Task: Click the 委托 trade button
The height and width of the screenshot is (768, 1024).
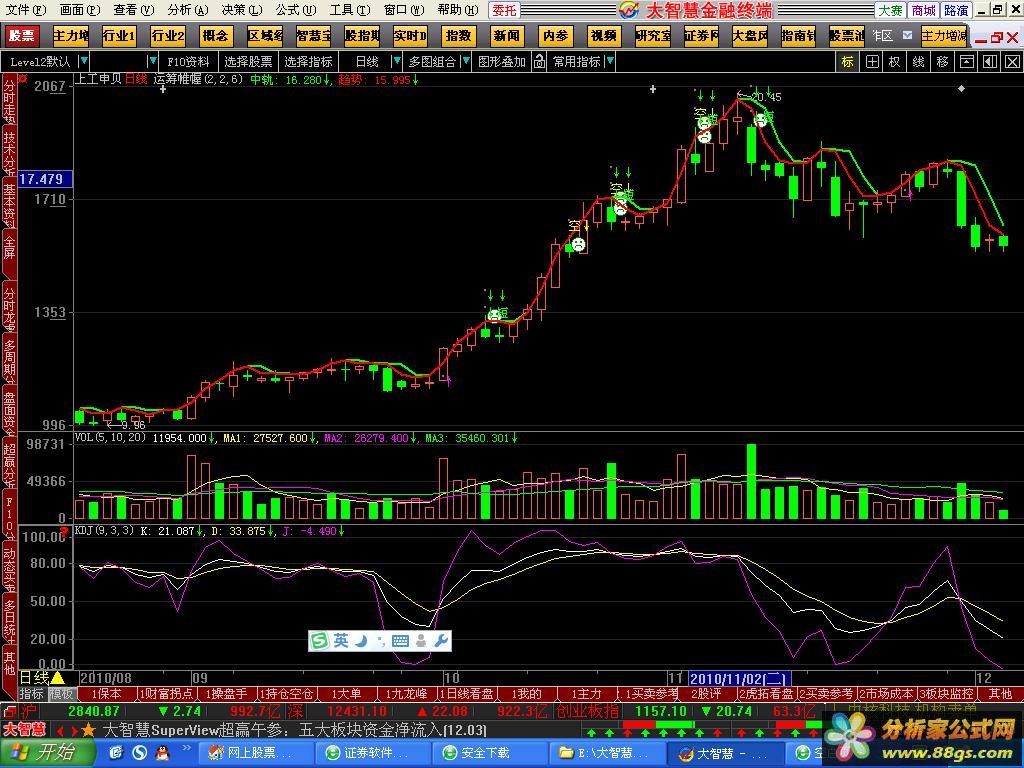Action: [x=504, y=10]
